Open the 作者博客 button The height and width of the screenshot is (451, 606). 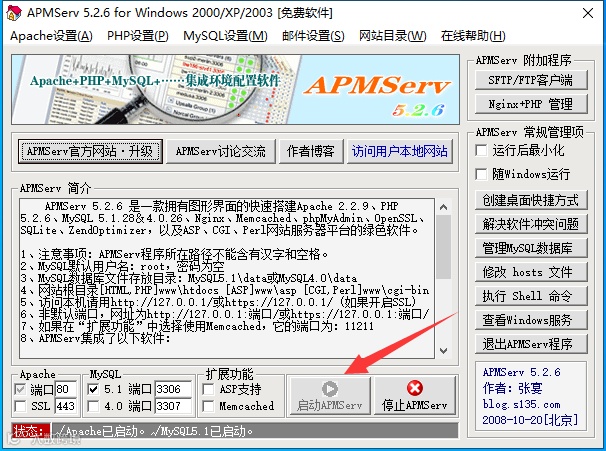pyautogui.click(x=311, y=151)
